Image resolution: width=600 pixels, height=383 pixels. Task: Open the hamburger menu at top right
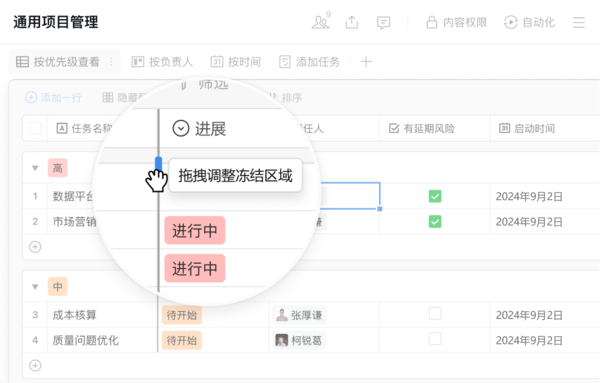click(579, 22)
